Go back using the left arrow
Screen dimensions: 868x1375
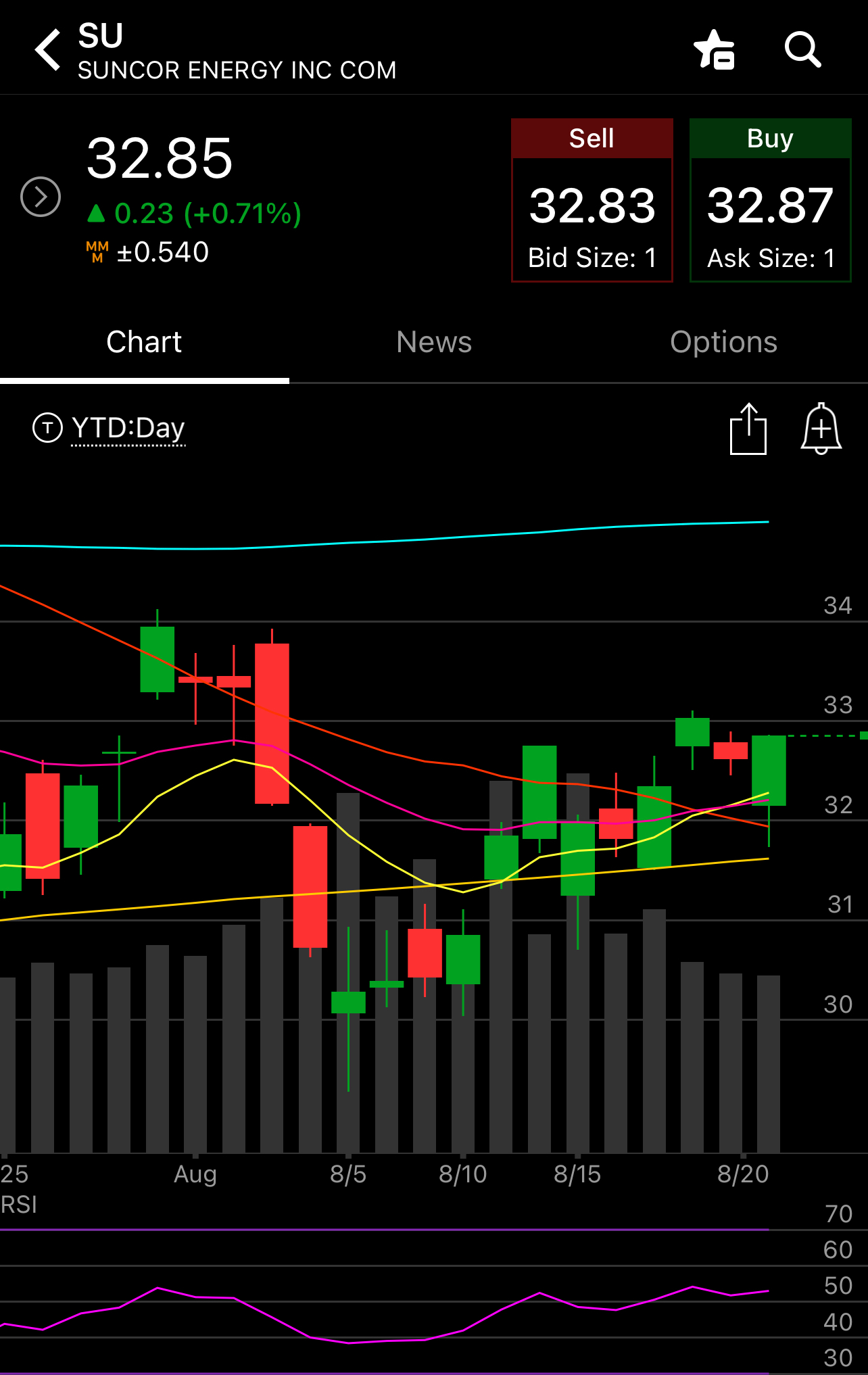(49, 49)
